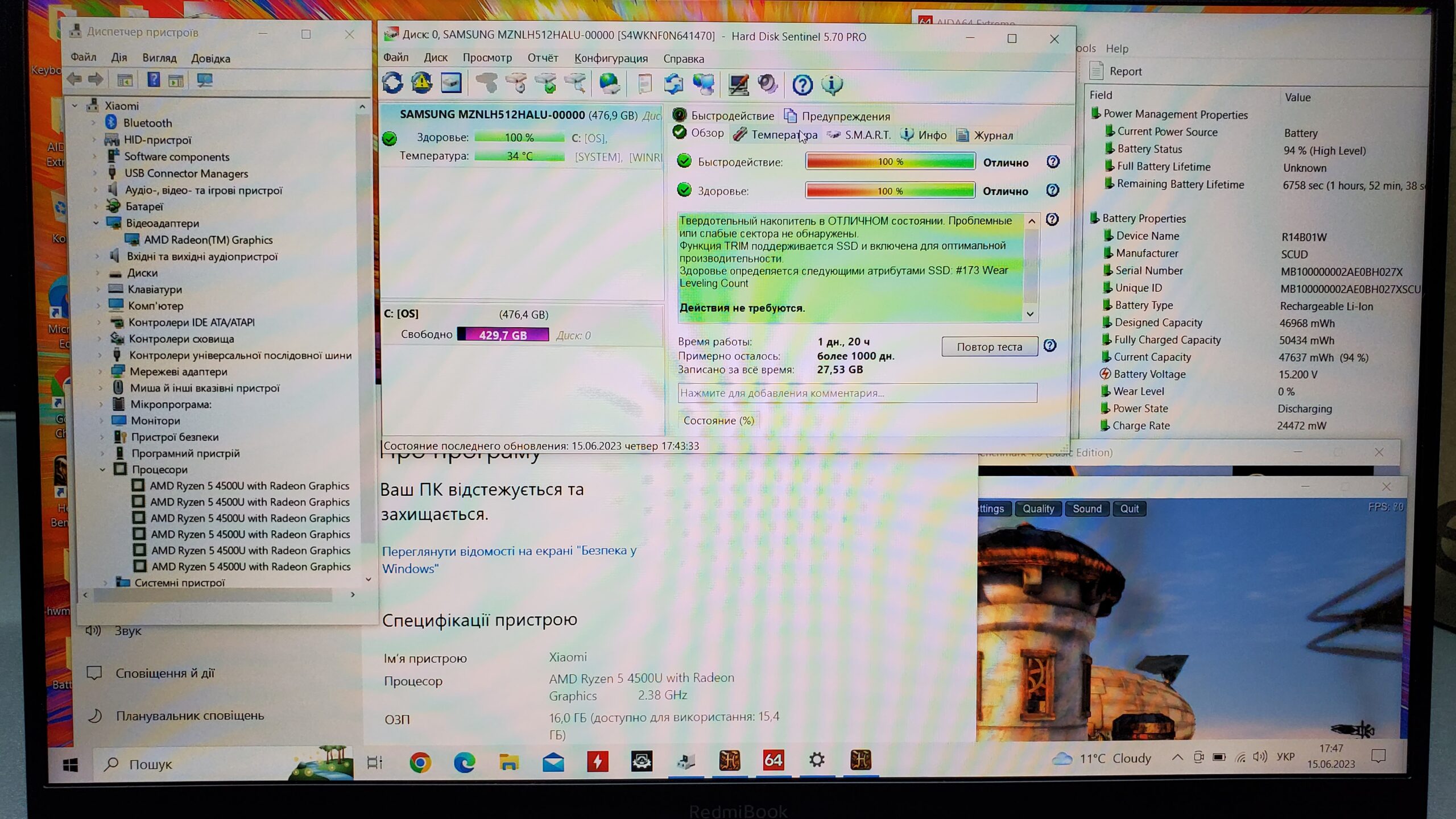Image resolution: width=1456 pixels, height=819 pixels.
Task: Click the help icon beside the Здоровье bar
Action: [1052, 191]
